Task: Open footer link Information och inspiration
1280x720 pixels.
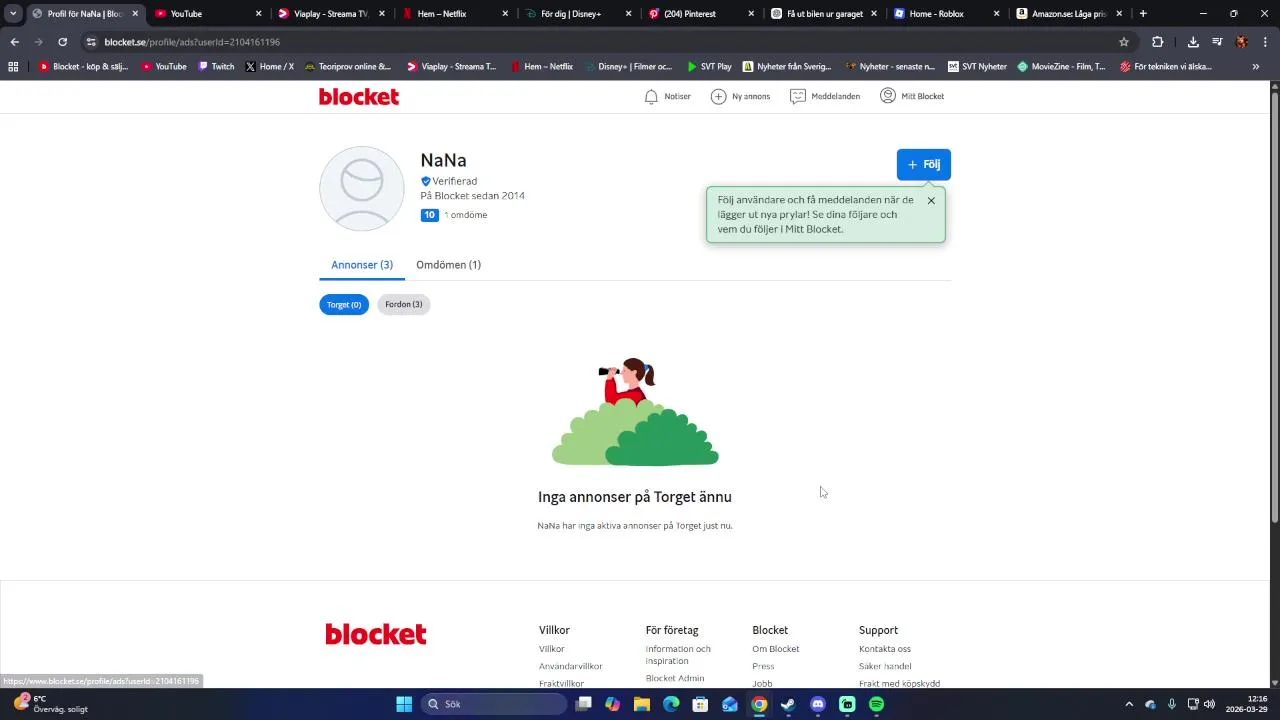Action: tap(678, 655)
